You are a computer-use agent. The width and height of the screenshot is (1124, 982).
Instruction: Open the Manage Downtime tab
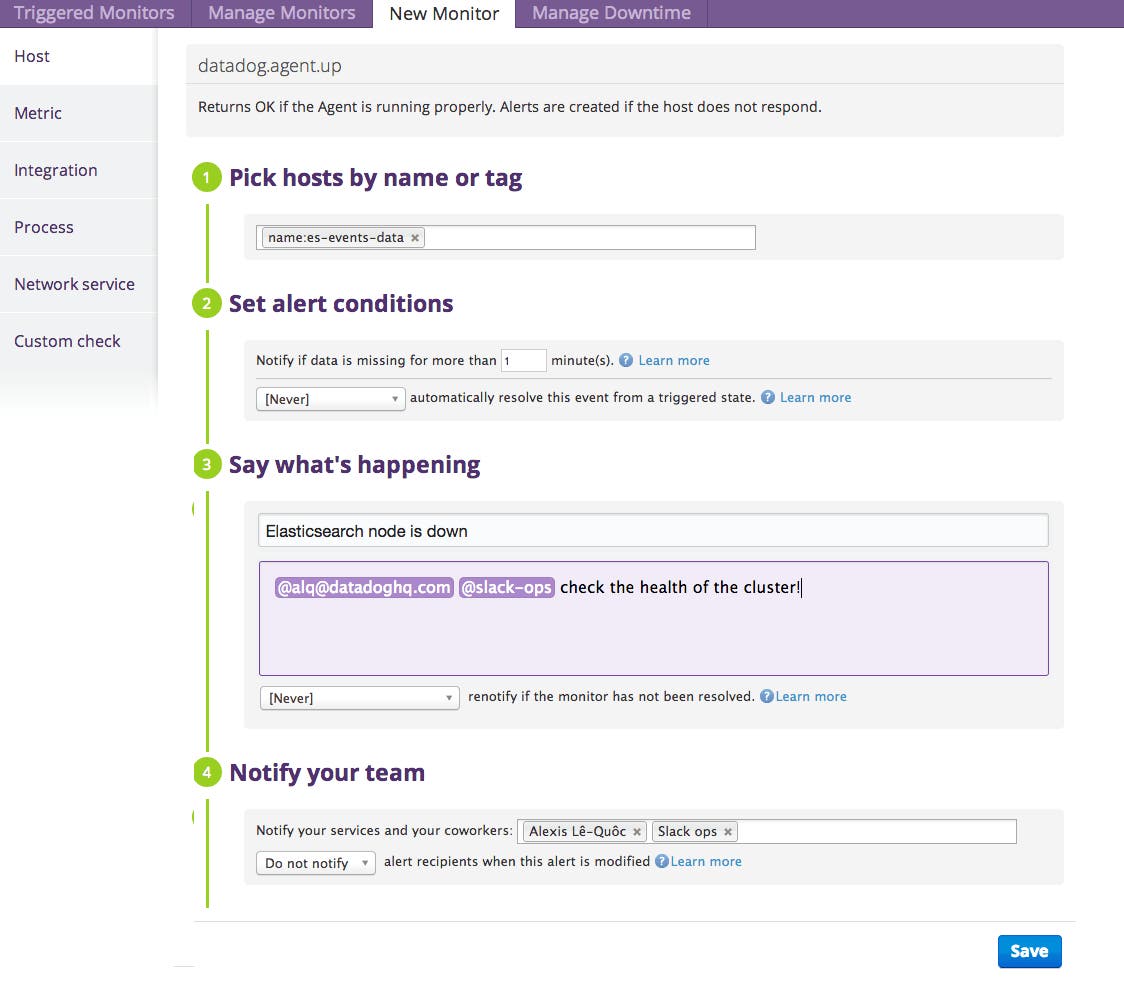tap(610, 13)
